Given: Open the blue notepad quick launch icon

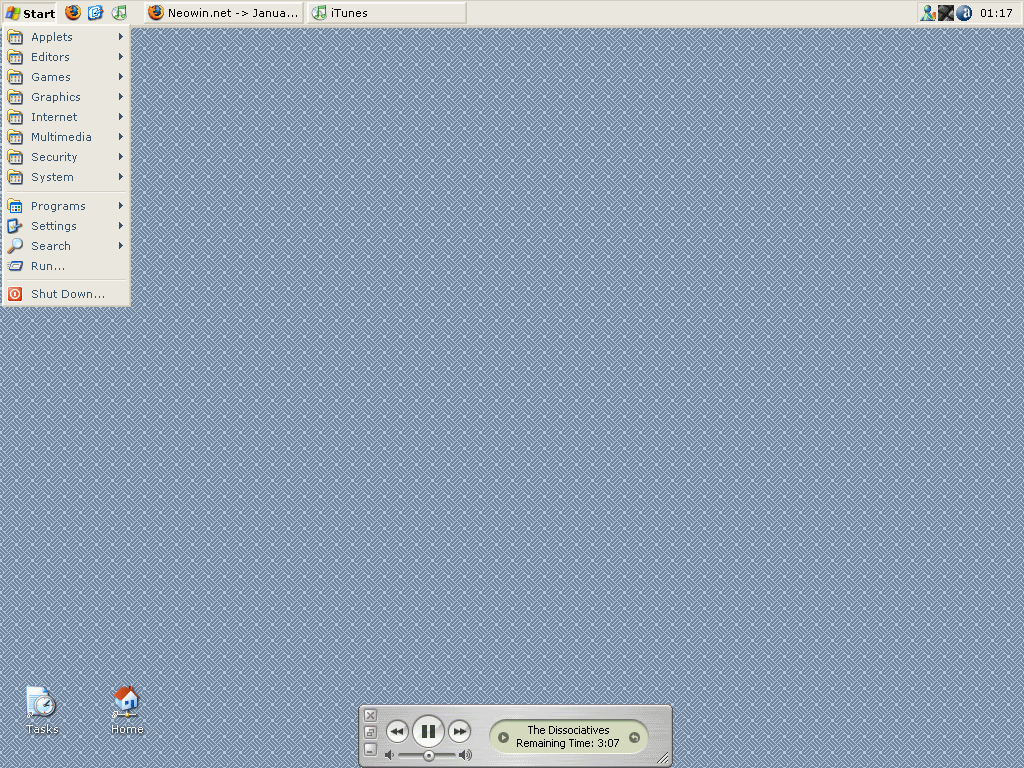Looking at the screenshot, I should pyautogui.click(x=95, y=12).
